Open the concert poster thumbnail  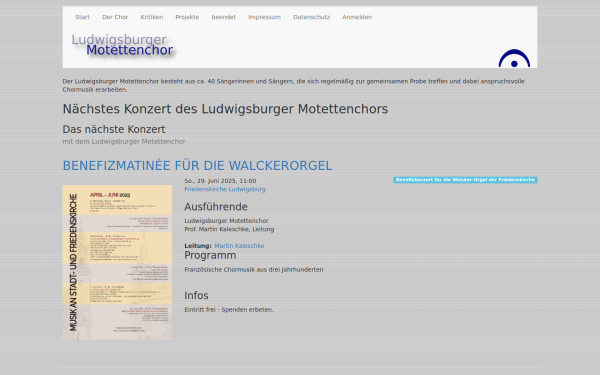pos(117,262)
